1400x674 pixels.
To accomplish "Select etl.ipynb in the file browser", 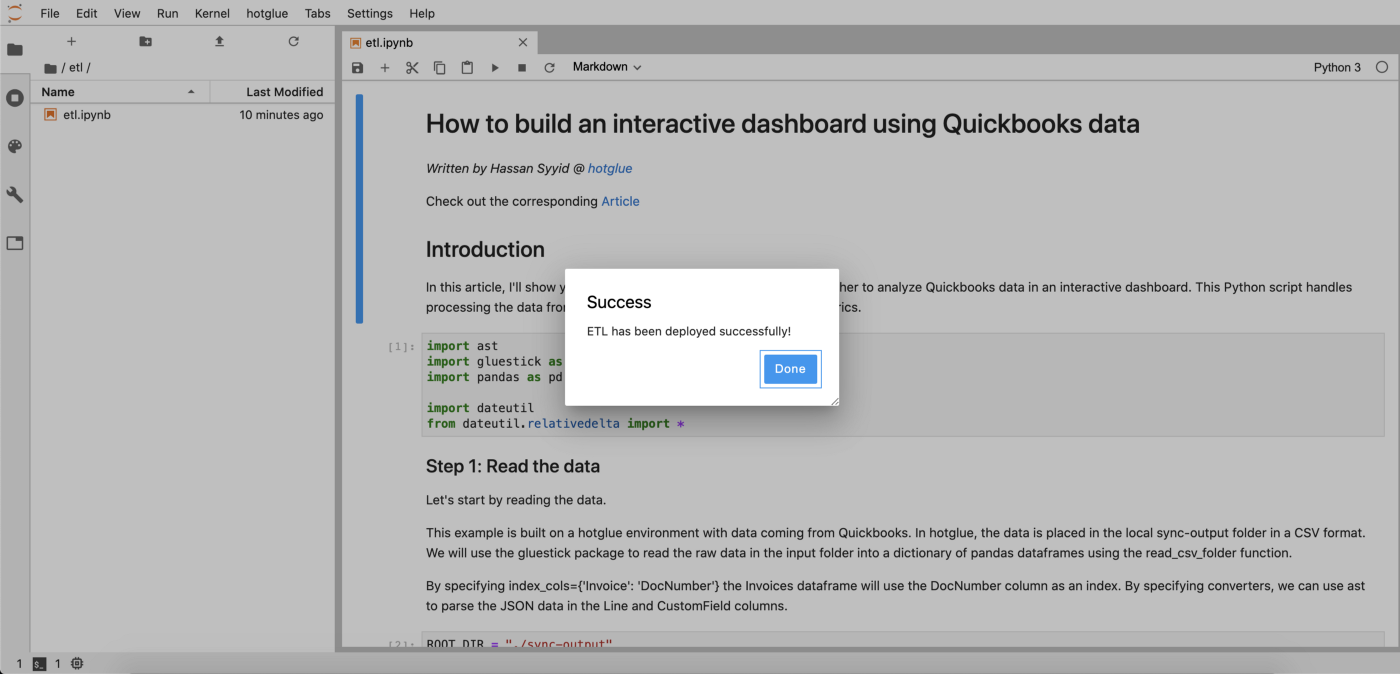I will tap(87, 115).
